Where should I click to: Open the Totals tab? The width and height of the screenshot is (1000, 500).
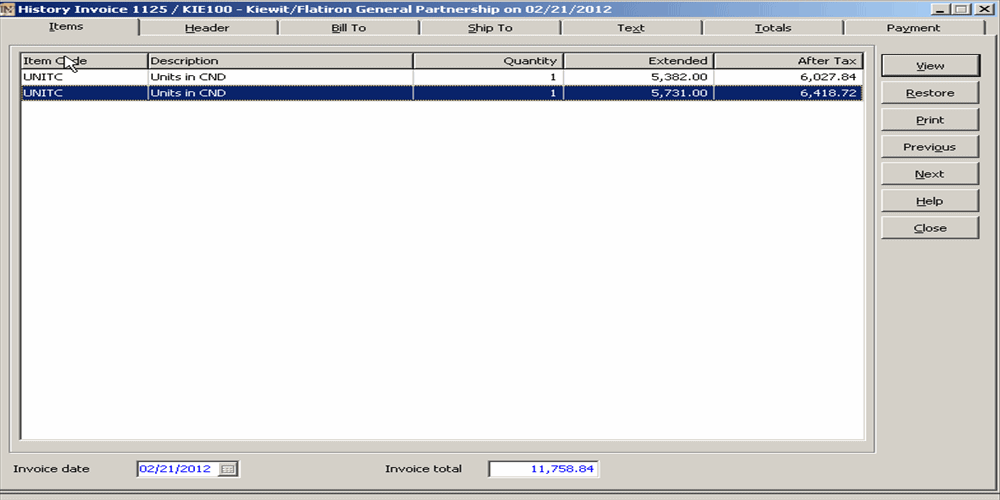773,28
